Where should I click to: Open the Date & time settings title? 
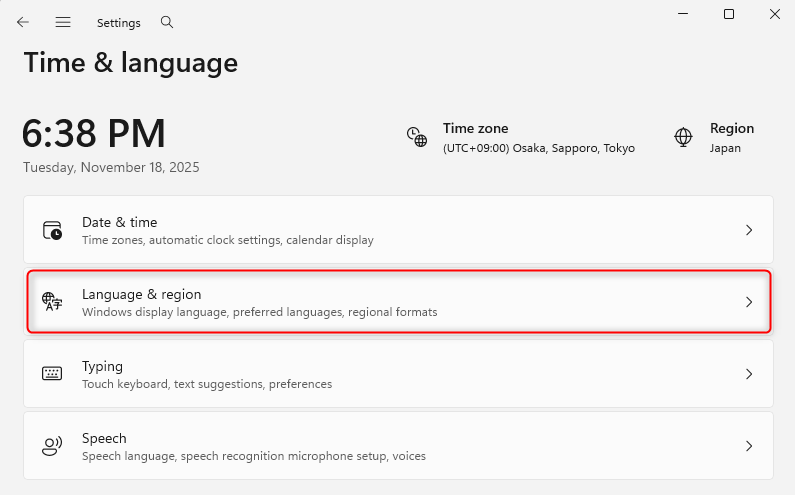(x=119, y=222)
